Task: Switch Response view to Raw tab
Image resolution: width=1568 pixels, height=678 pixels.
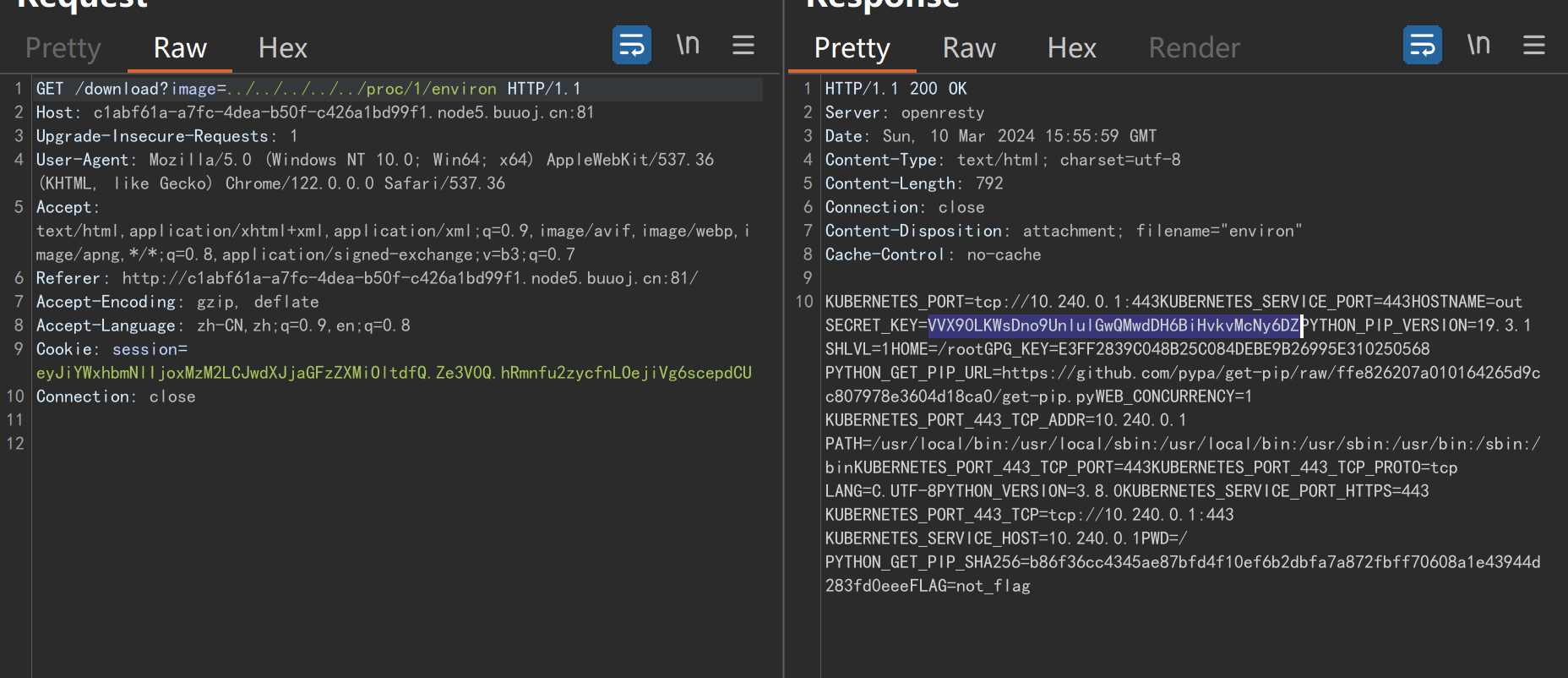Action: point(969,48)
